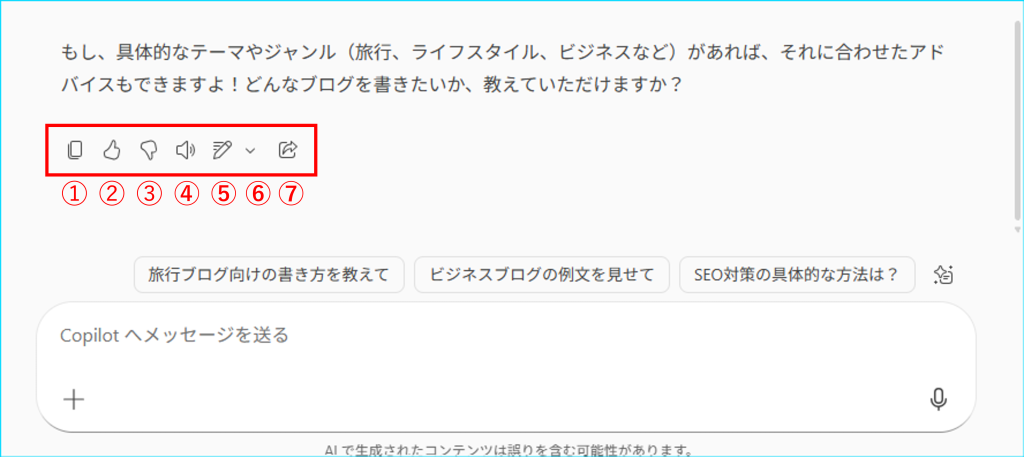This screenshot has height=457, width=1024.
Task: Click the red circled number ⑦ label
Action: tap(291, 193)
